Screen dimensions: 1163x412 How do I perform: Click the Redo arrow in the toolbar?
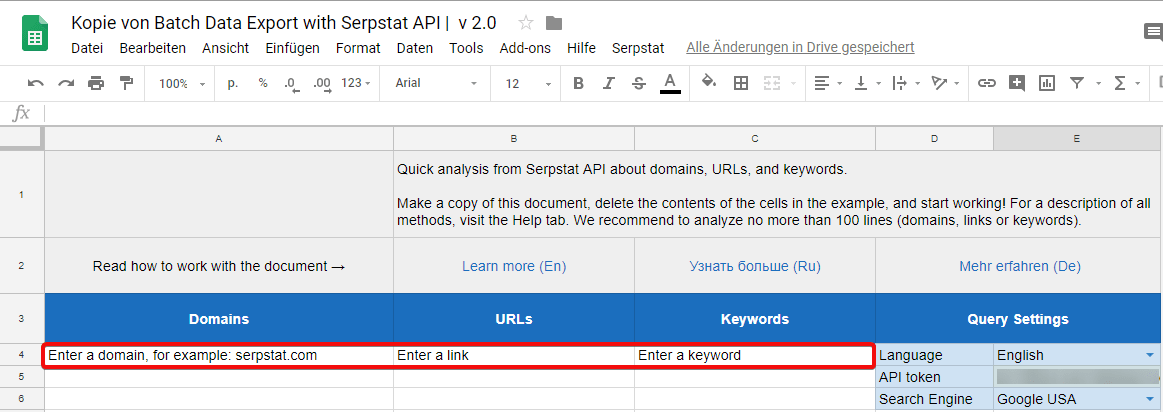point(66,83)
